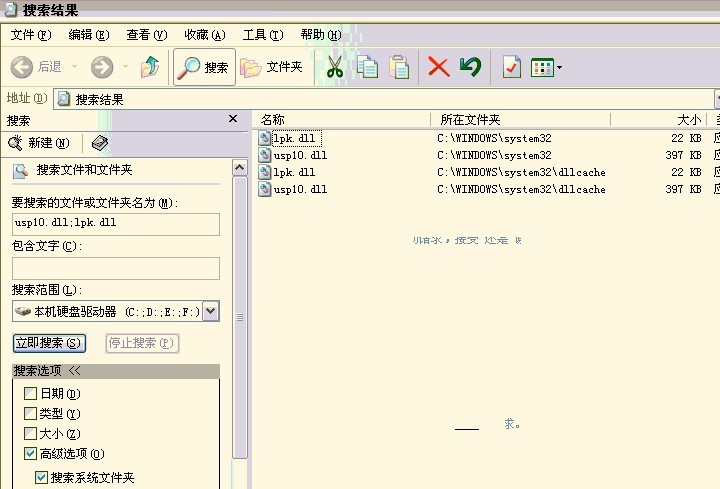Screen dimensions: 720x489
Task: Open the 查看(V) menu
Action: [146, 35]
